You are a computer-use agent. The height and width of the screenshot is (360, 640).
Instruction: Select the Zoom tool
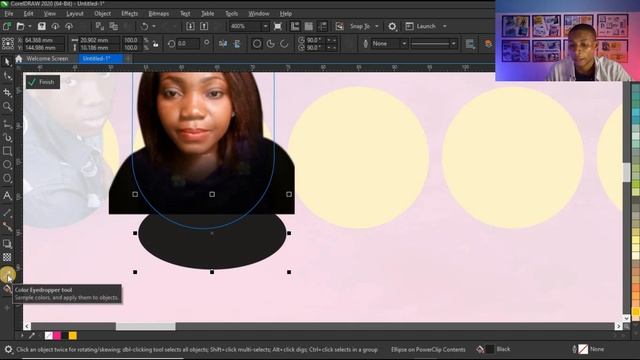tap(7, 107)
